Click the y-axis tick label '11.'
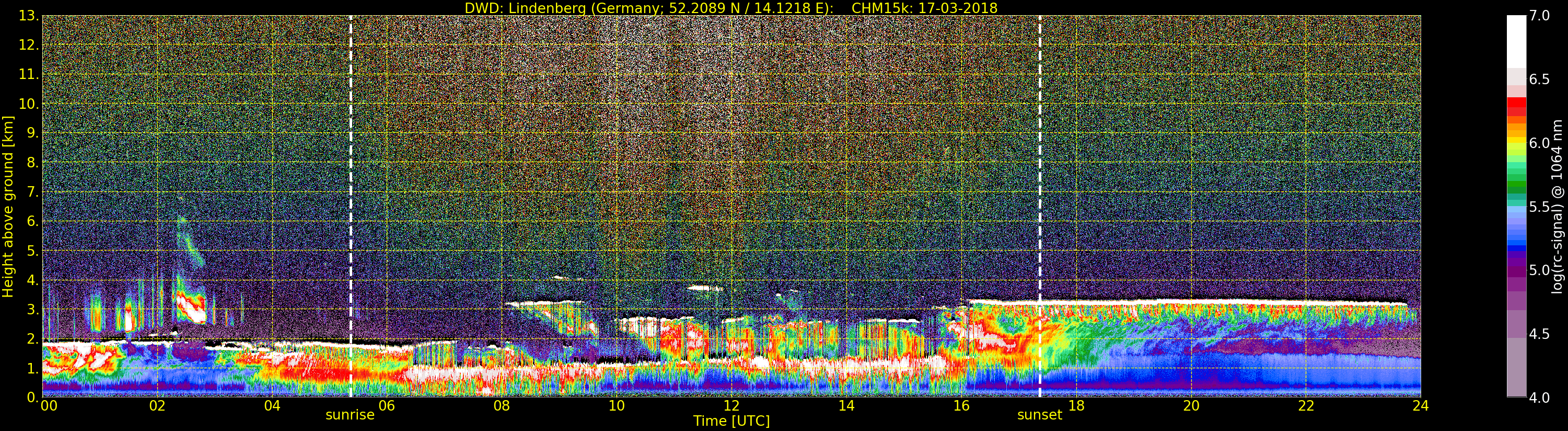This screenshot has width=1568, height=431. tap(29, 74)
